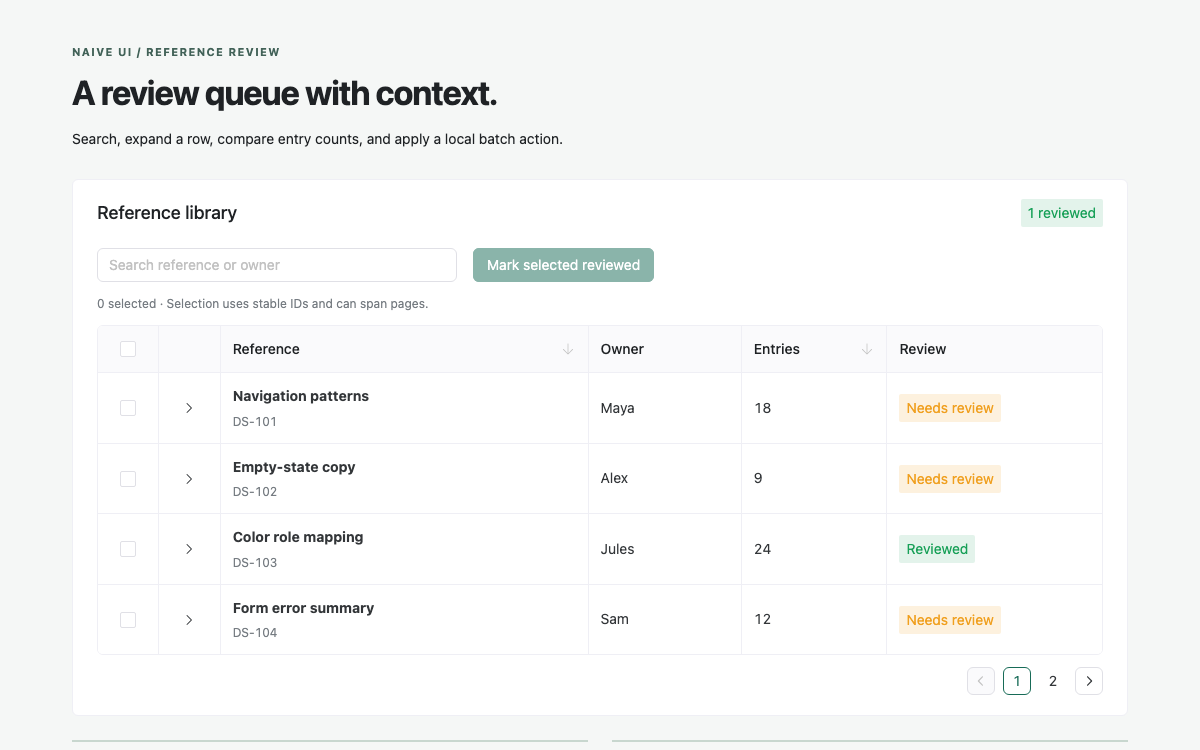Check the Color role mapping row checkbox
The height and width of the screenshot is (750, 1200).
click(x=128, y=549)
